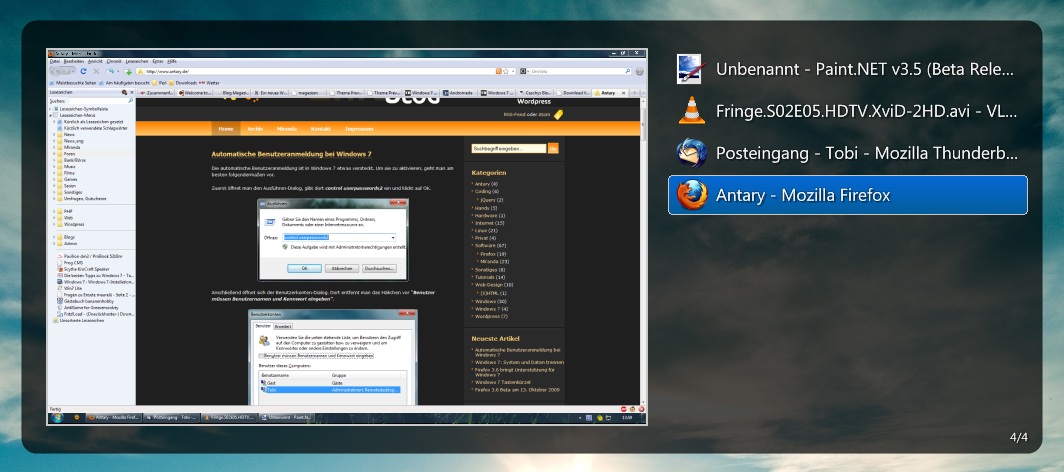Reload the page in the Firefox preview
The image size is (1064, 472).
[x=83, y=71]
